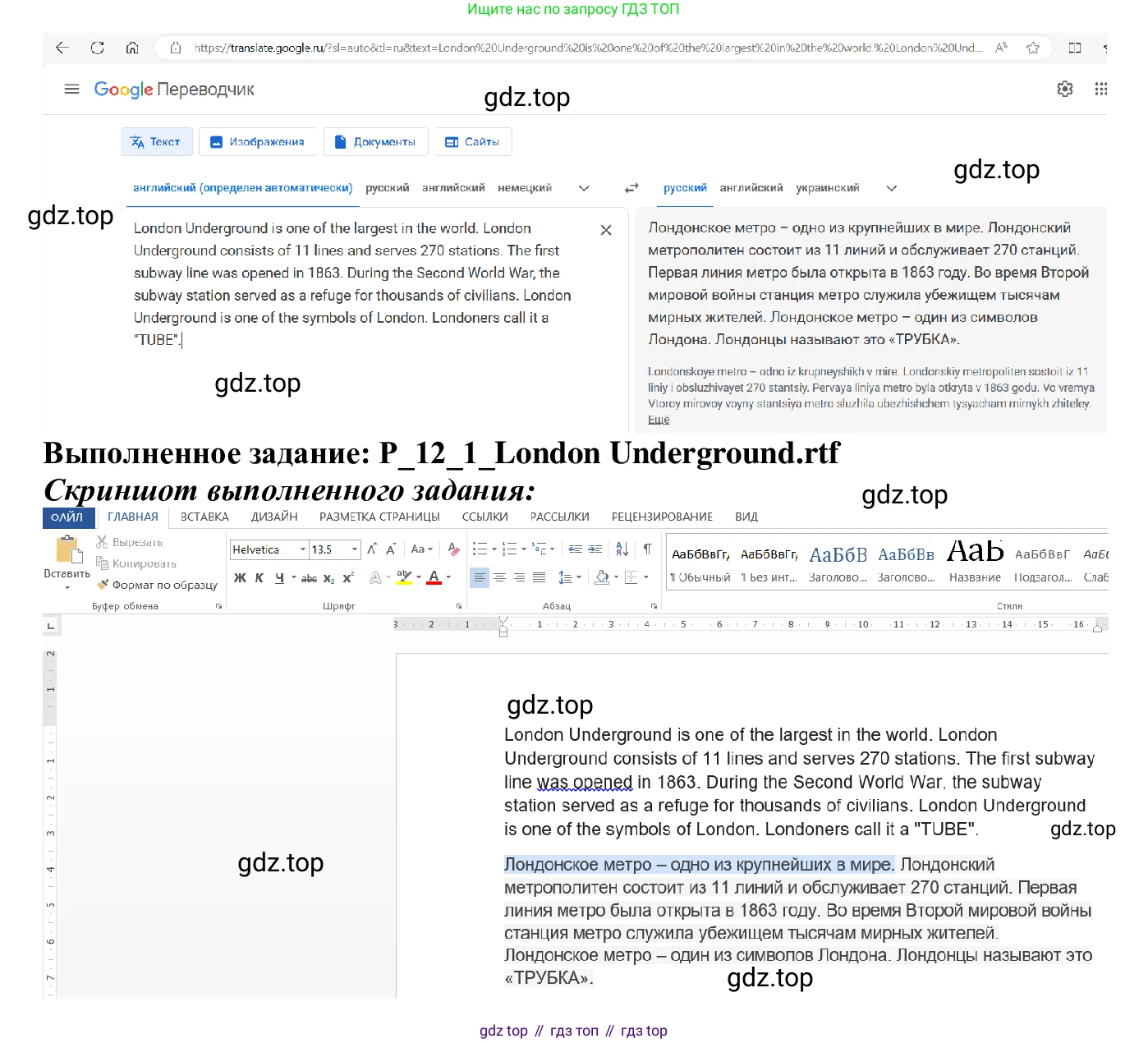1148x1043 pixels.
Task: Toggle subscript x₂ formatting
Action: 328,578
